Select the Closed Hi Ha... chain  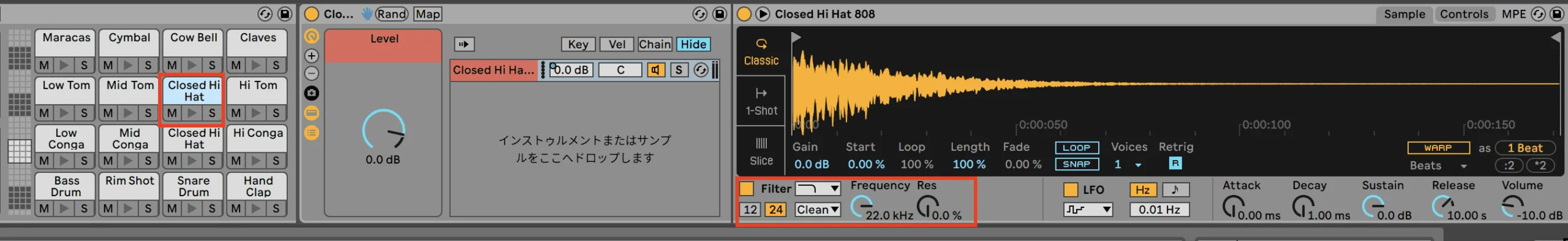(494, 70)
